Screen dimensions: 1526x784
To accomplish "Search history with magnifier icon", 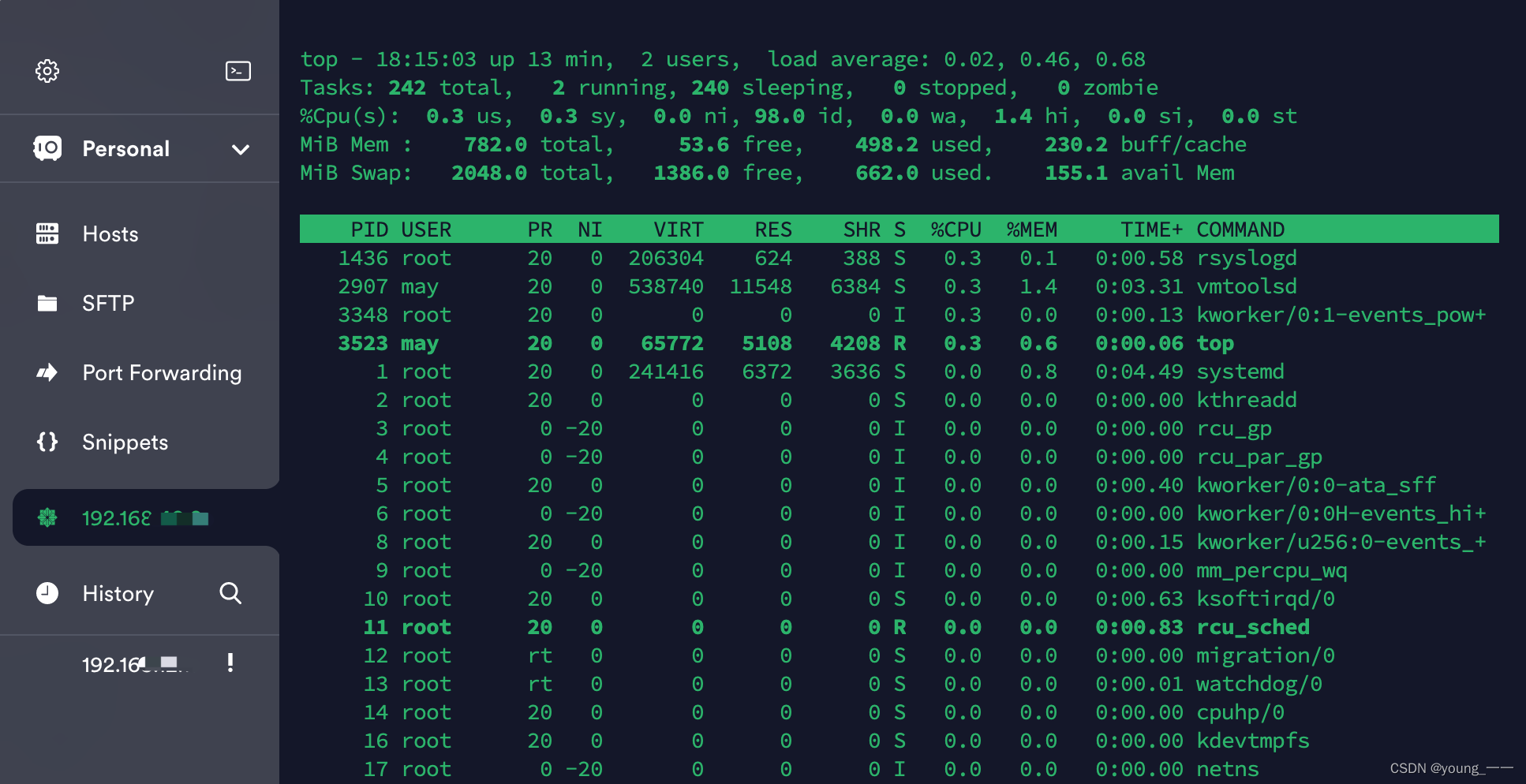I will point(230,593).
